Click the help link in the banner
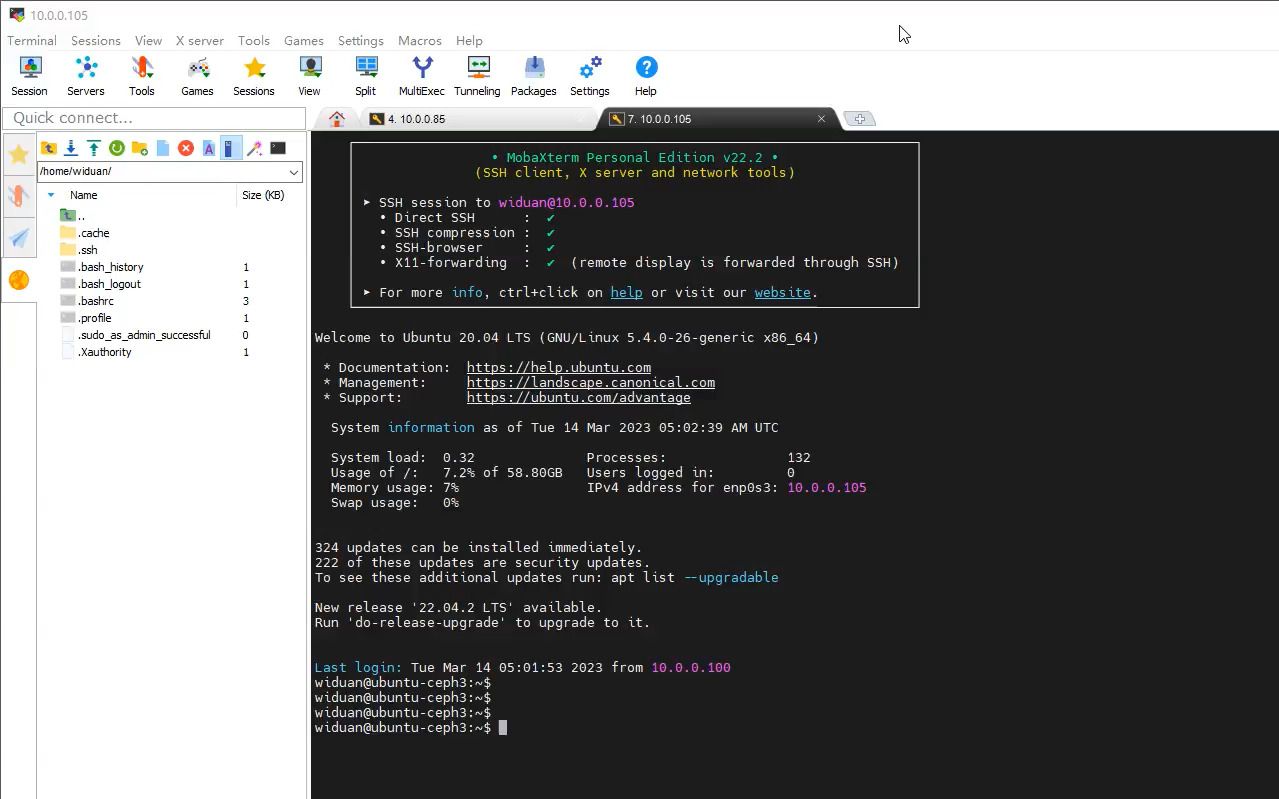The width and height of the screenshot is (1279, 799). coord(627,293)
